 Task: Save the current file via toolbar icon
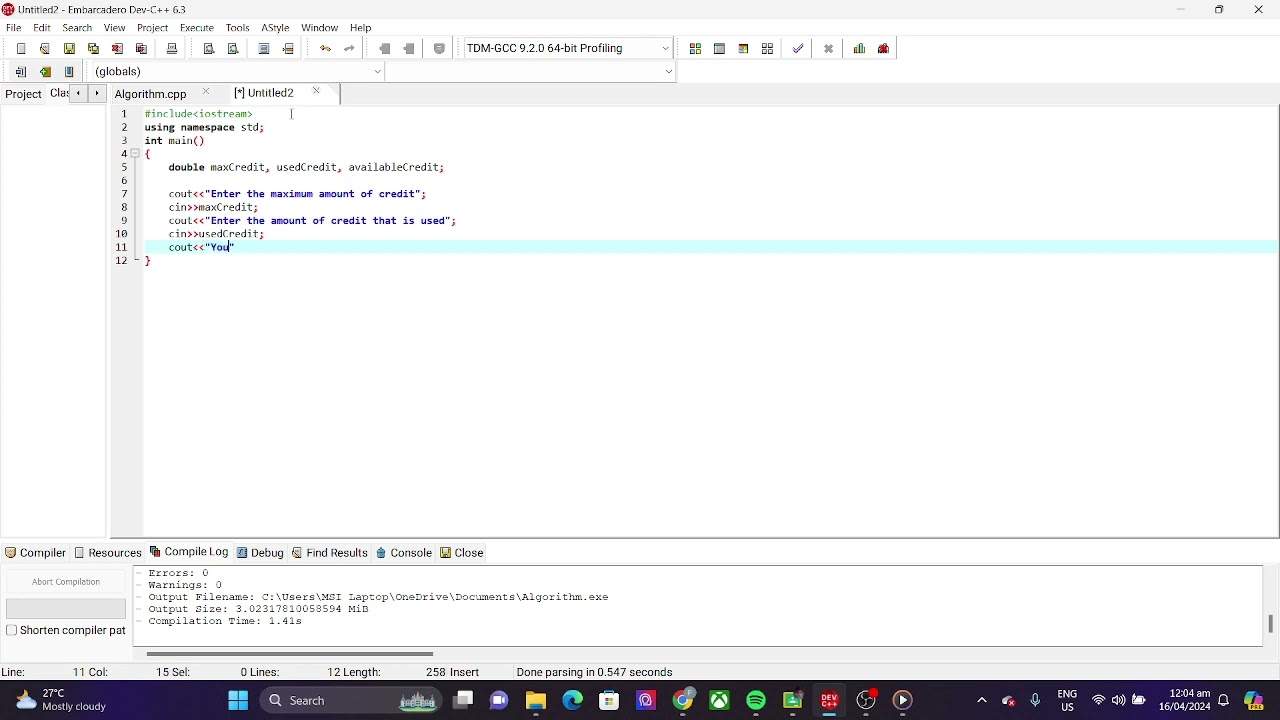69,48
